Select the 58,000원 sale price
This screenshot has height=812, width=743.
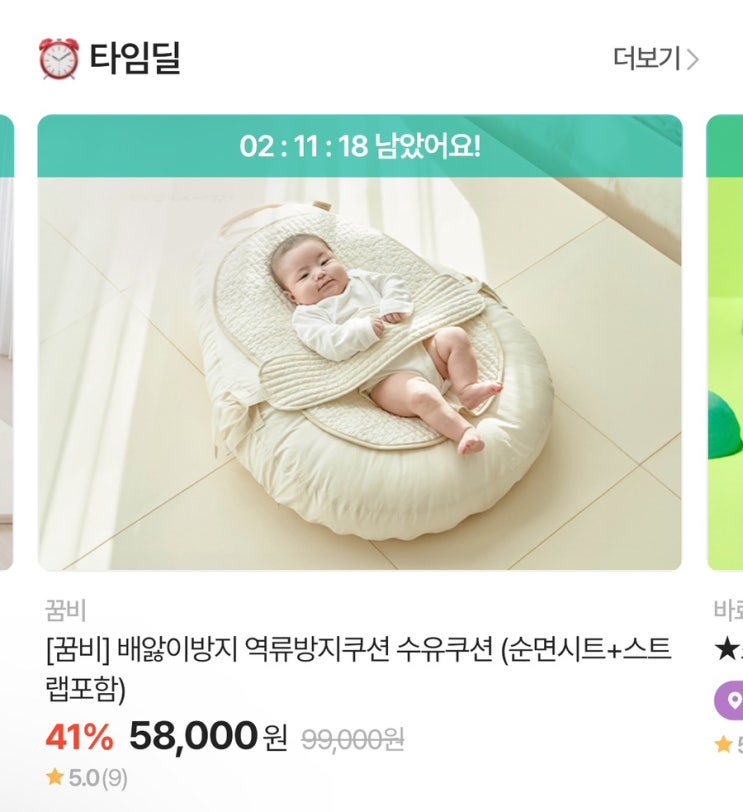[207, 738]
